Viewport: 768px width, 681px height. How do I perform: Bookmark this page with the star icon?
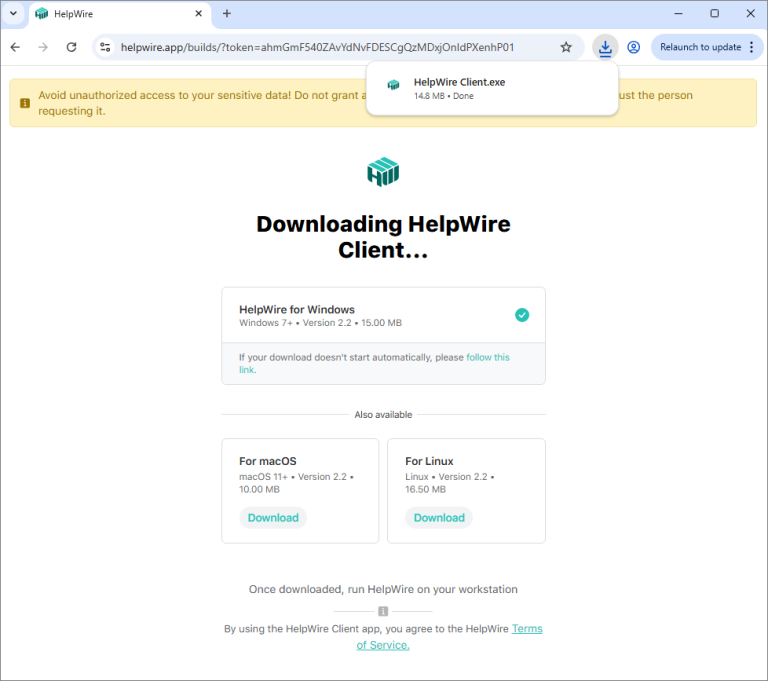(x=566, y=47)
